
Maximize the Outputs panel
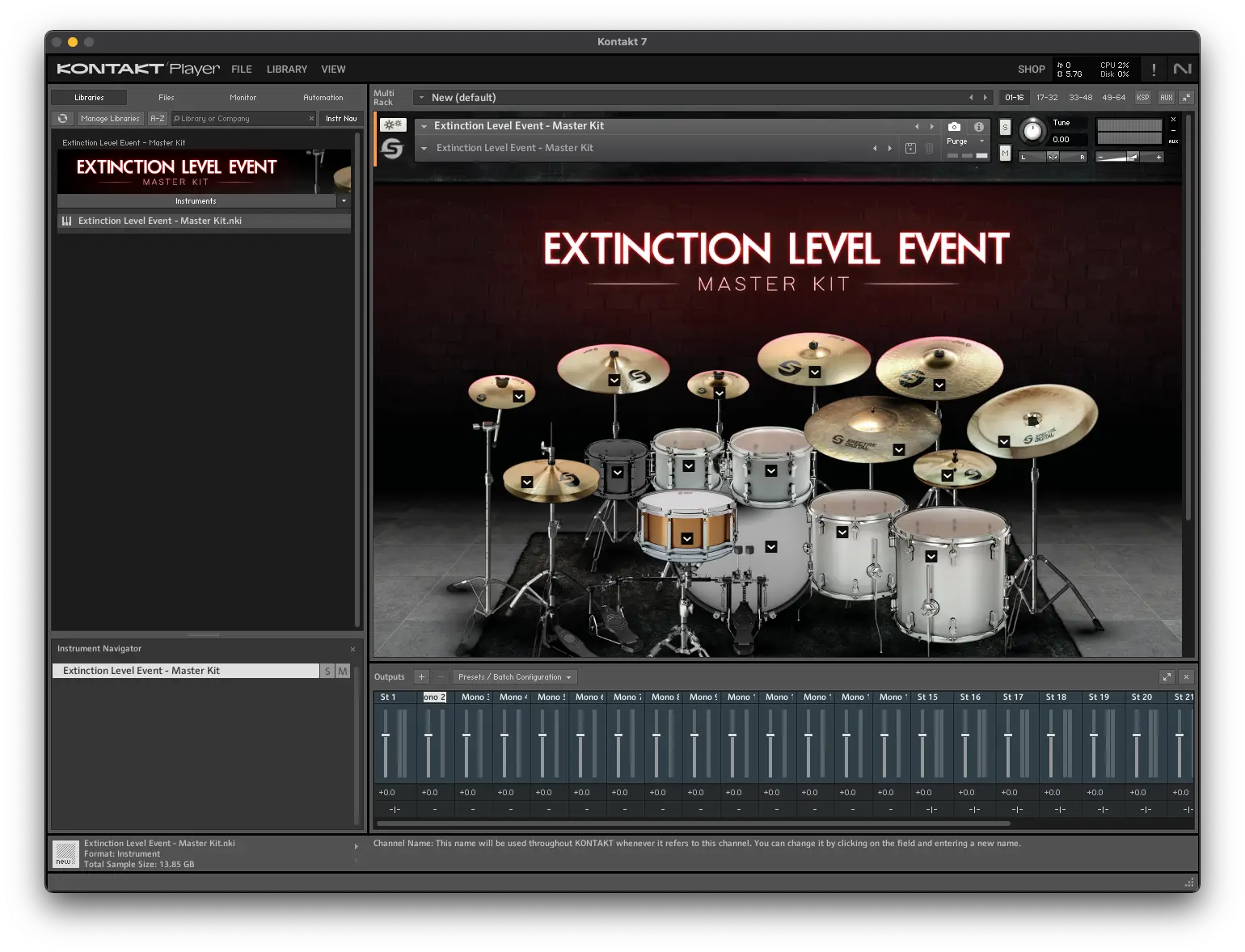point(1167,677)
